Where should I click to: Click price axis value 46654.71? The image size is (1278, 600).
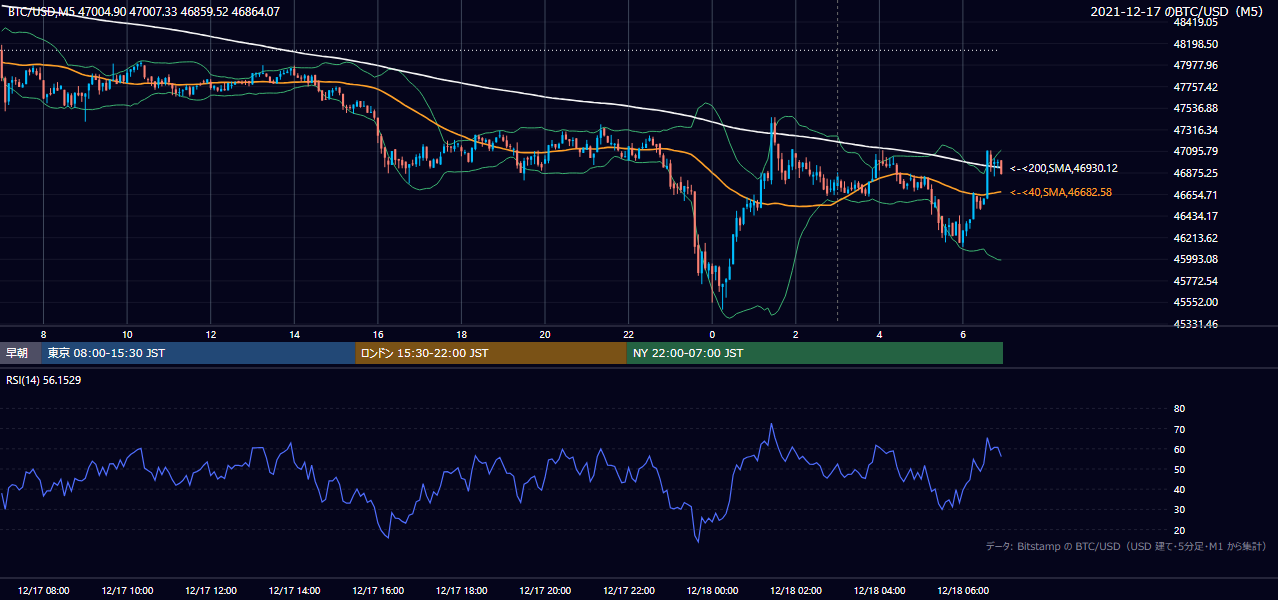pyautogui.click(x=1195, y=195)
